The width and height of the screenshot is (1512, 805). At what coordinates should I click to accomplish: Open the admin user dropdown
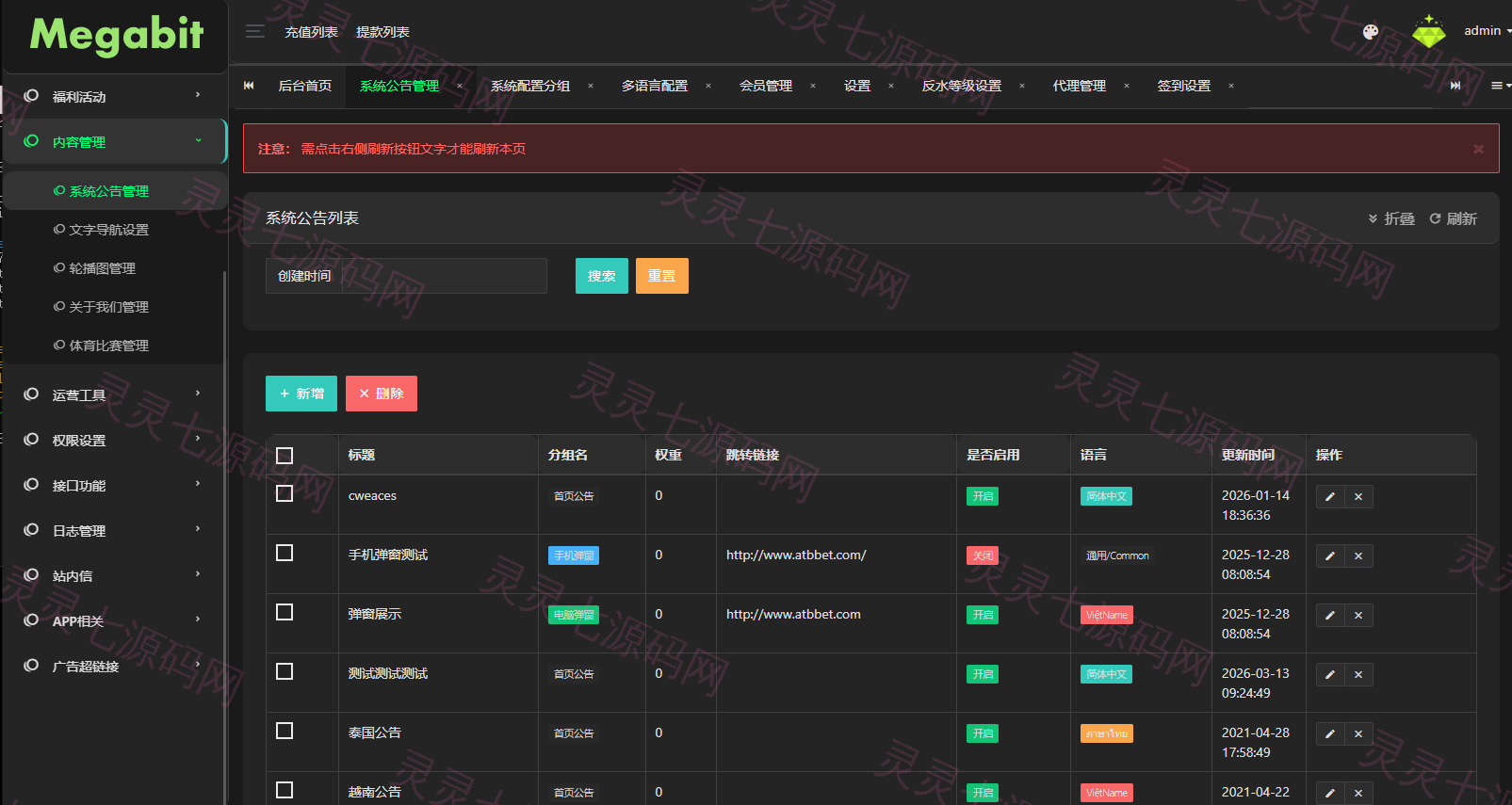[x=1487, y=31]
